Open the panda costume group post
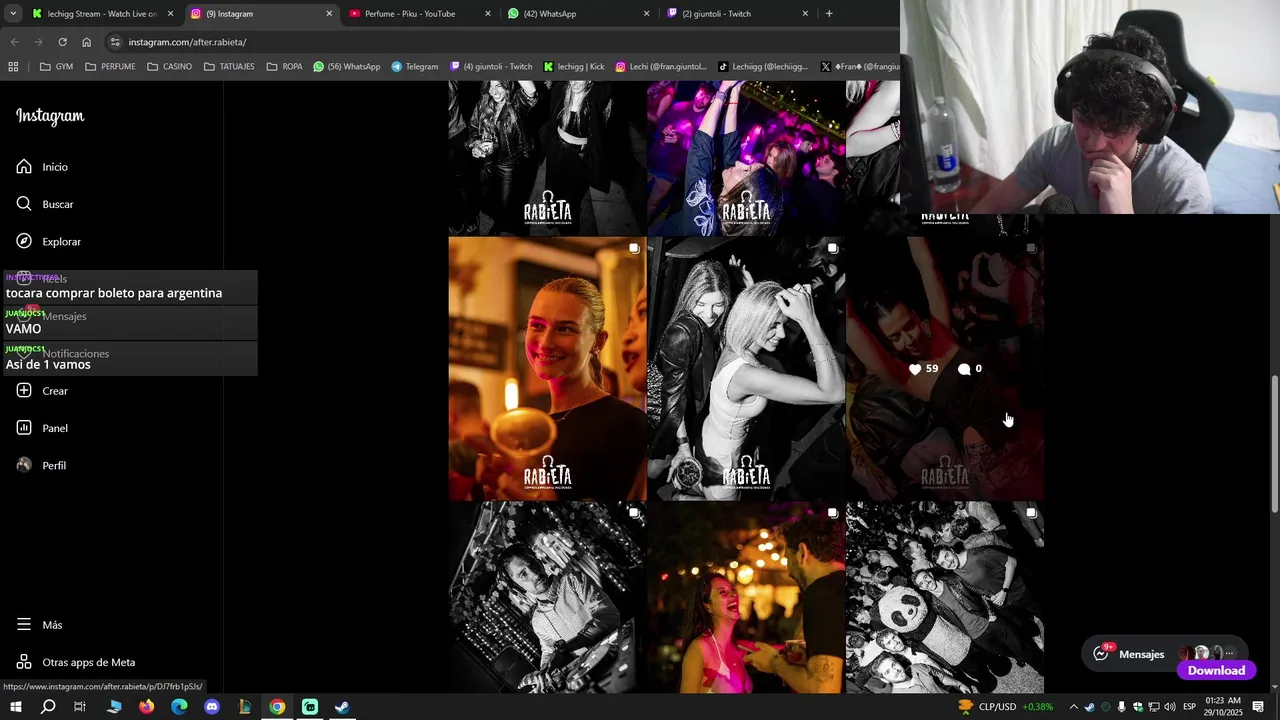This screenshot has width=1280, height=720. click(945, 597)
